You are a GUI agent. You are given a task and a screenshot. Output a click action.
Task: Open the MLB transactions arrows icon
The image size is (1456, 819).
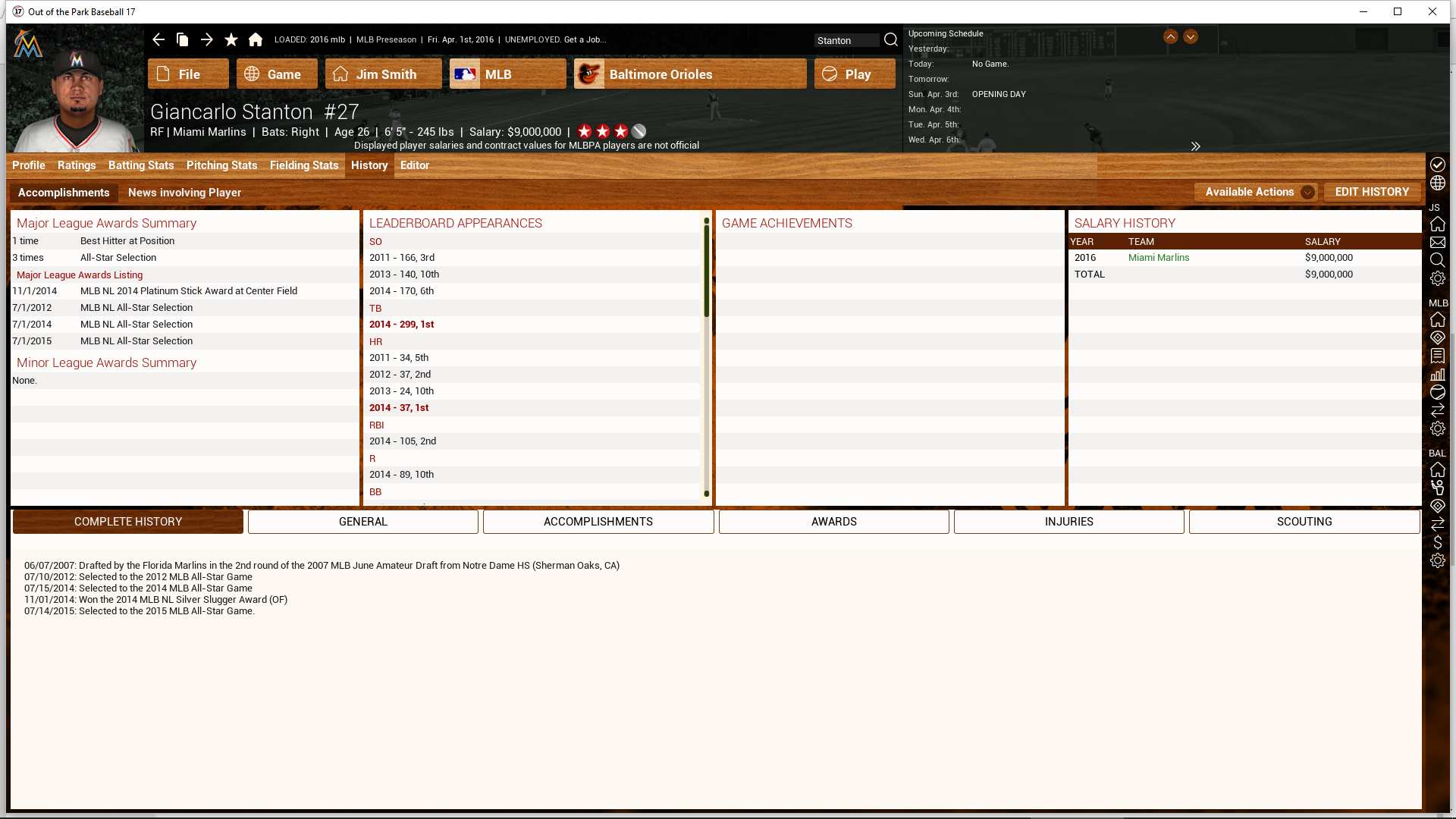point(1438,410)
